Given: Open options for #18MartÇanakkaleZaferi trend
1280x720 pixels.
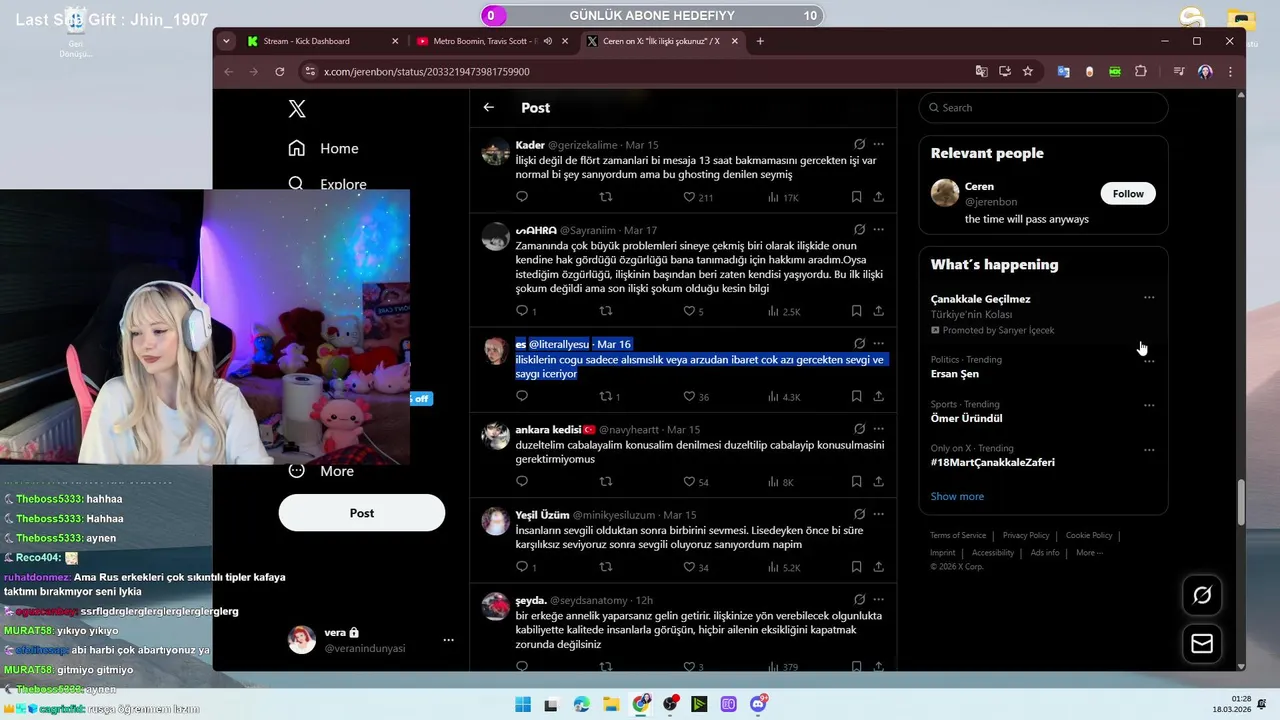Looking at the screenshot, I should click(1149, 449).
